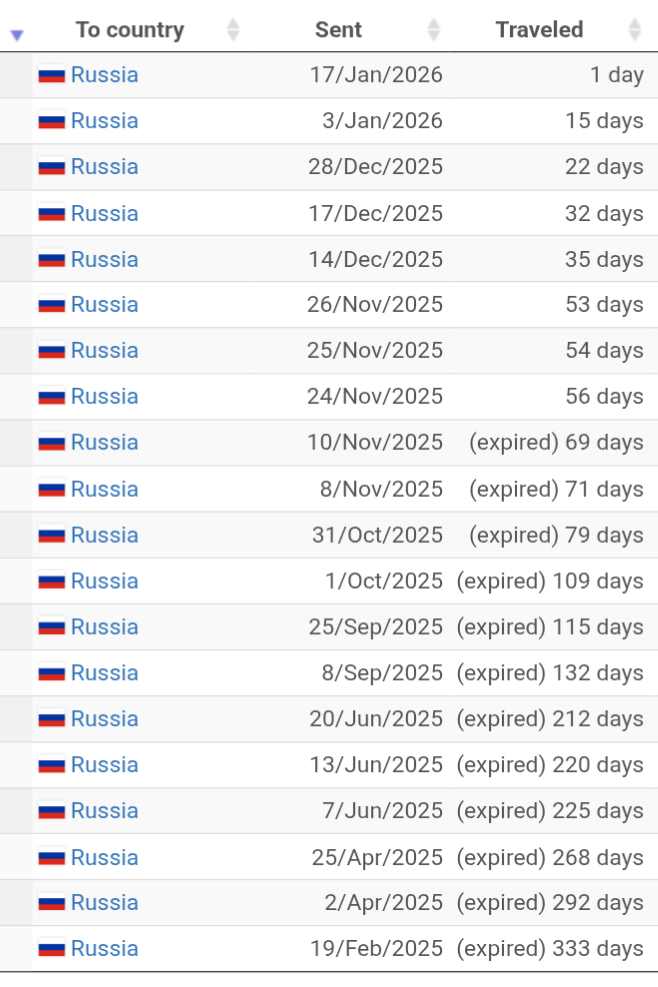Open Russia link for 10/Nov/2025 row

pyautogui.click(x=104, y=443)
